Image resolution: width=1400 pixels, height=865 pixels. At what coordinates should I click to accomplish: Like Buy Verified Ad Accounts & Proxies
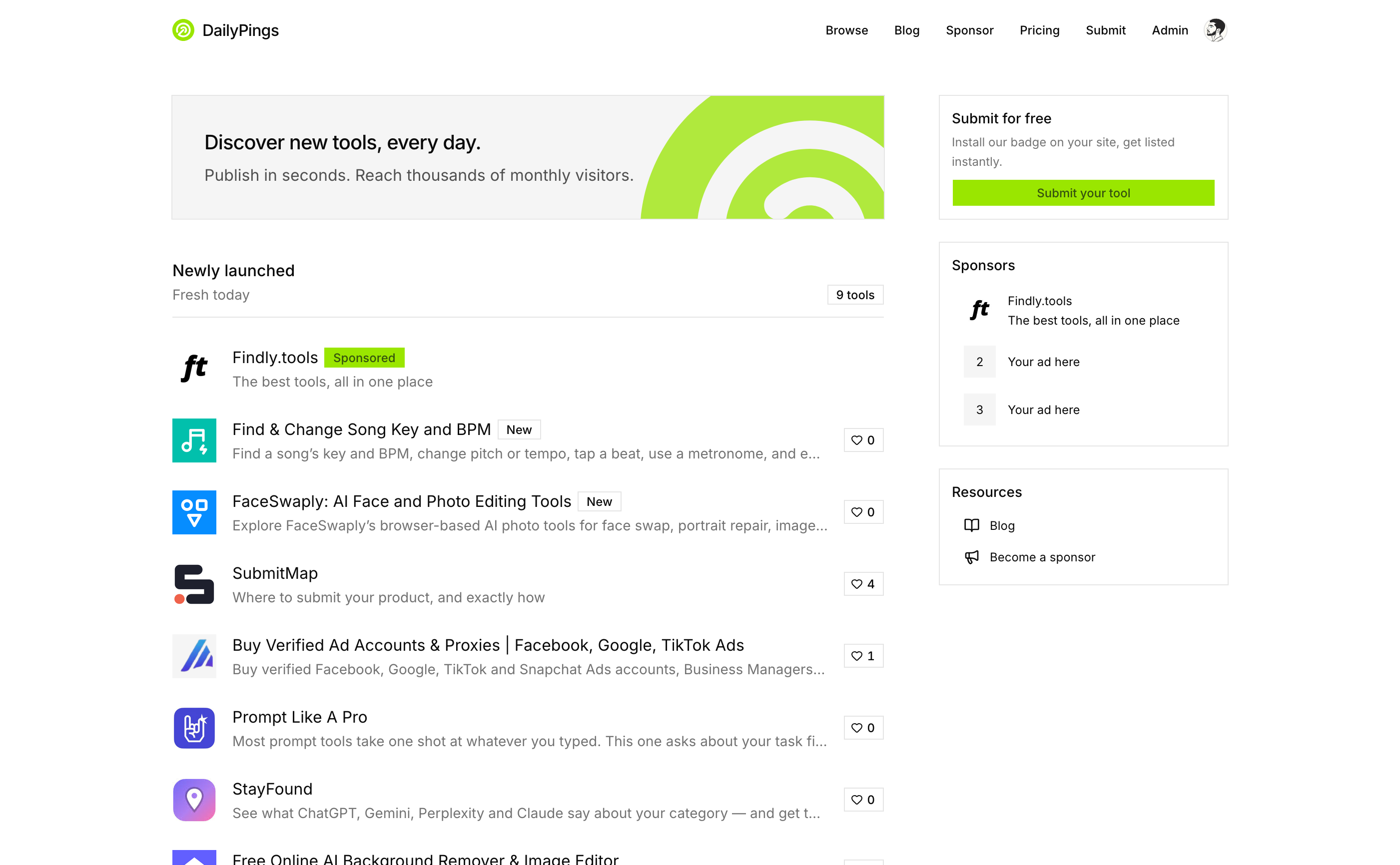863,656
